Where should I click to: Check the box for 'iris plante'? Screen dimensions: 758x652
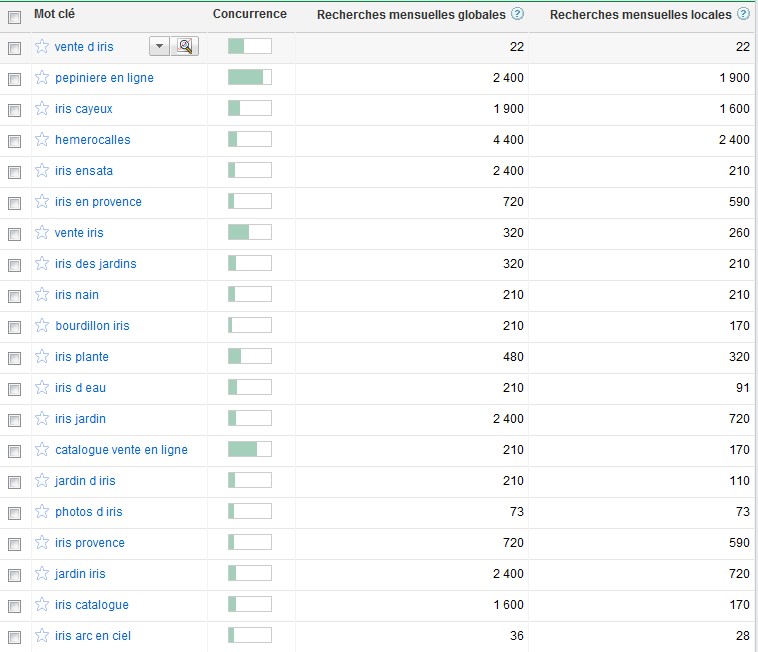pyautogui.click(x=15, y=358)
